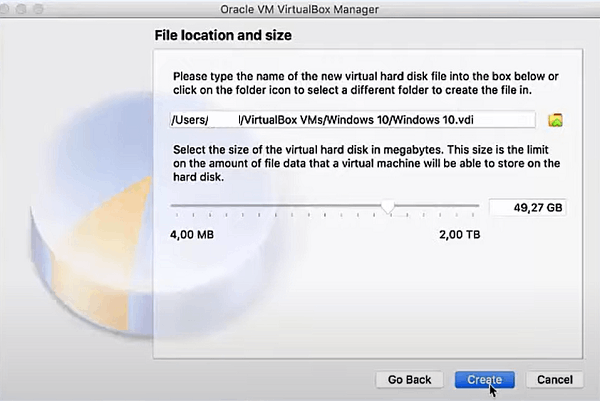The height and width of the screenshot is (401, 600).
Task: Click the File location and size heading
Action: pos(221,36)
